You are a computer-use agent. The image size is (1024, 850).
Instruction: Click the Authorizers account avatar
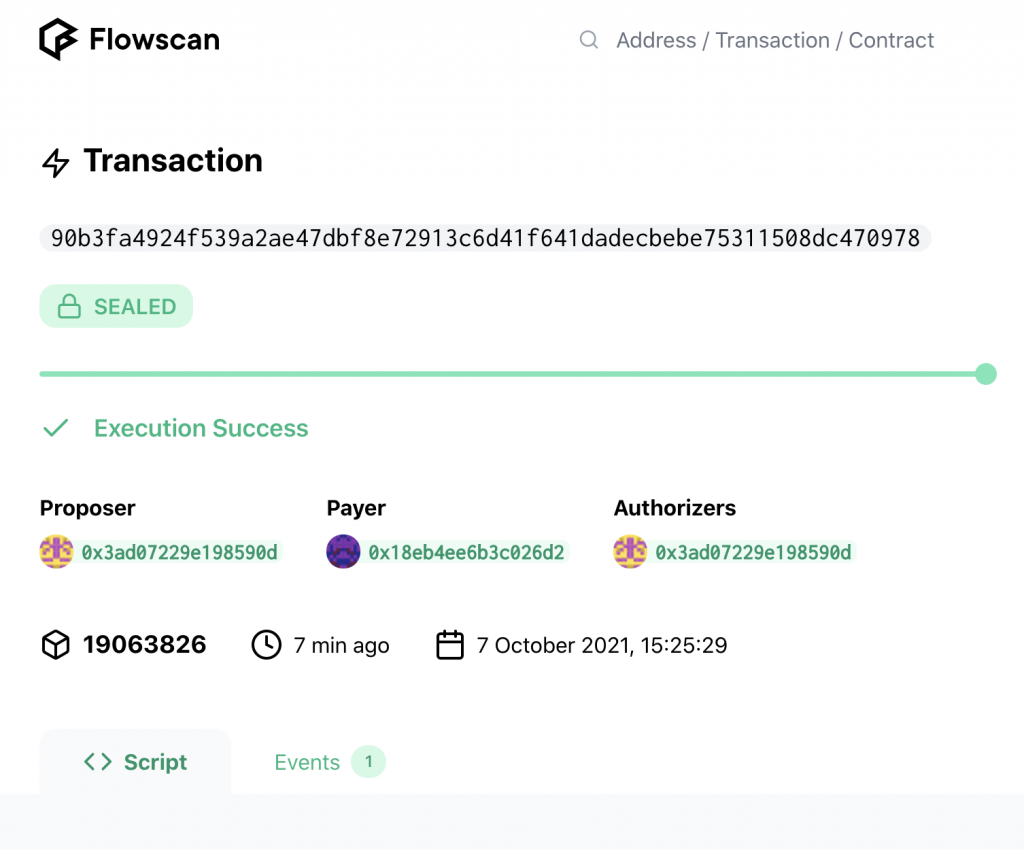tap(630, 552)
